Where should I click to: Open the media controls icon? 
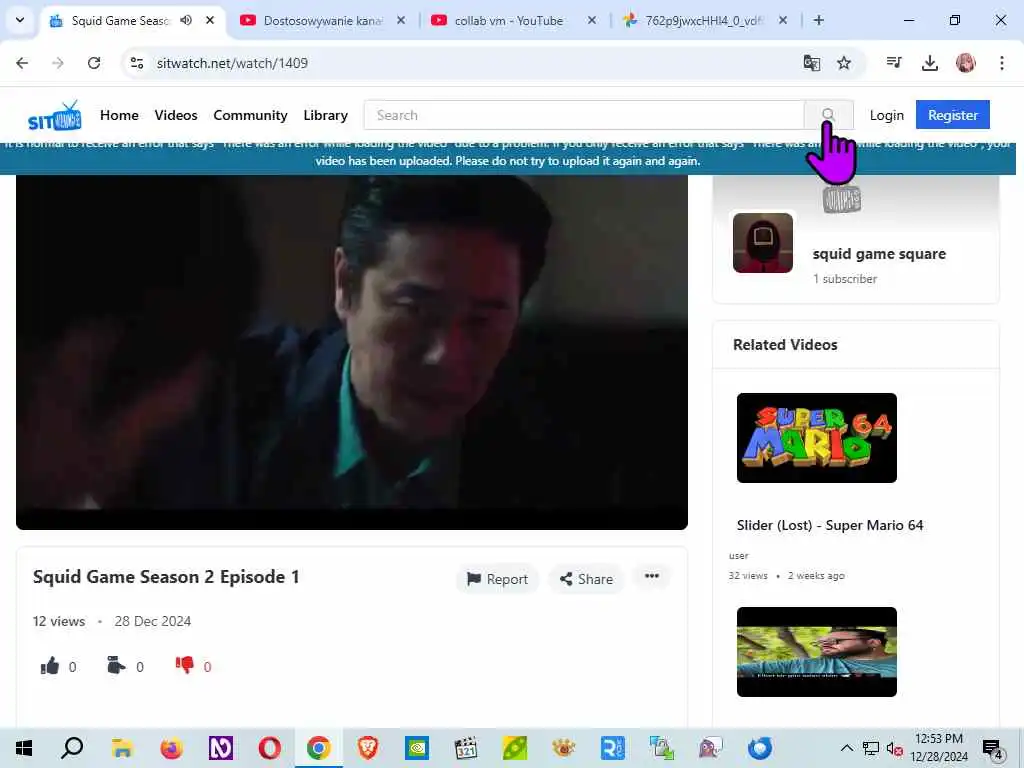click(x=894, y=63)
